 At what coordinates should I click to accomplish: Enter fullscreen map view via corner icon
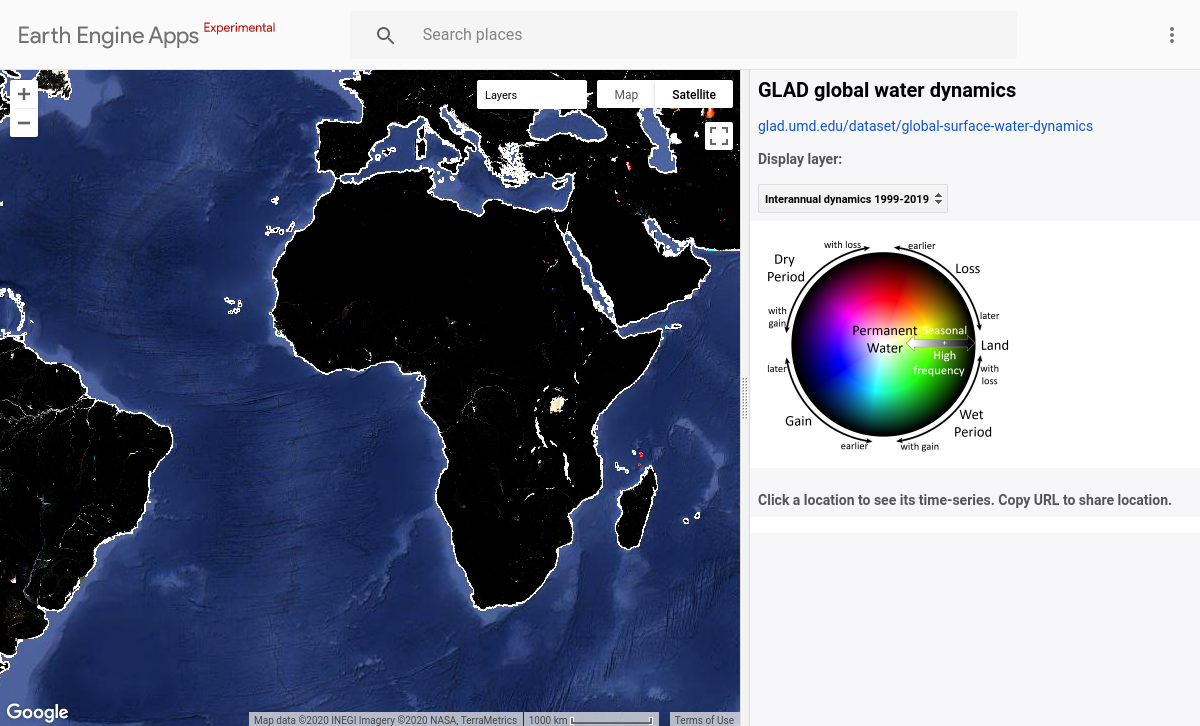(x=718, y=135)
